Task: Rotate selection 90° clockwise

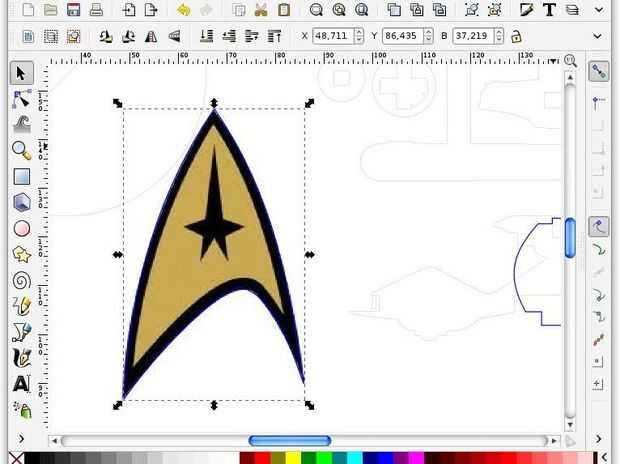Action: (x=129, y=36)
